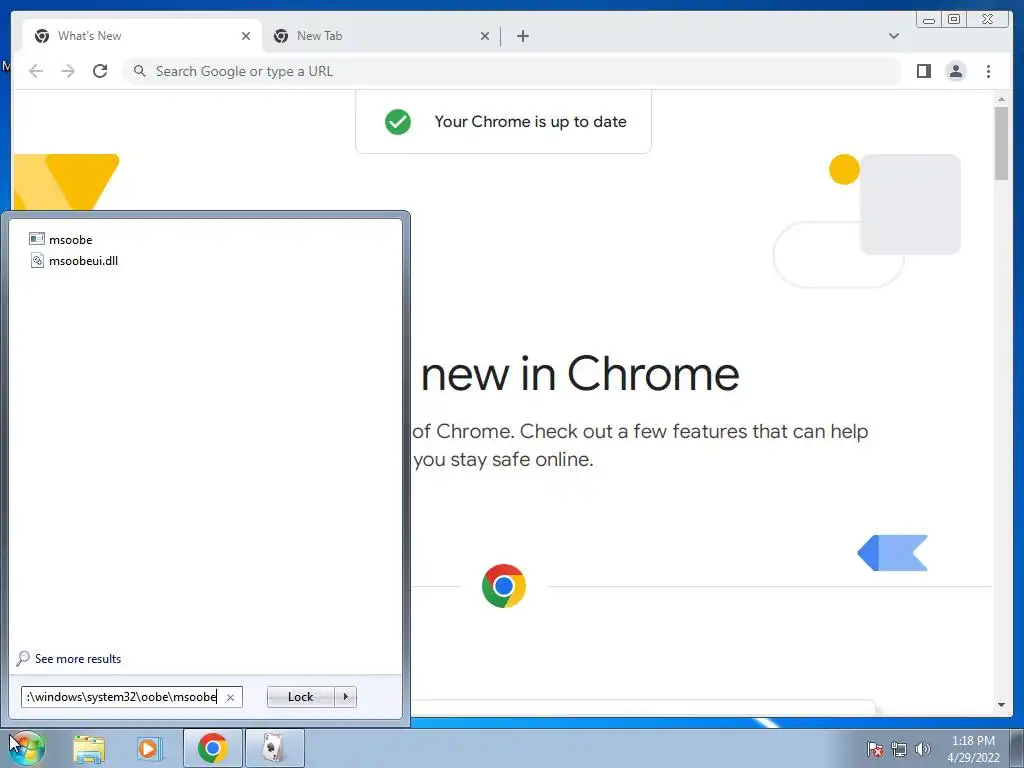Switch to the What's New tab
This screenshot has height=768, width=1024.
142,36
